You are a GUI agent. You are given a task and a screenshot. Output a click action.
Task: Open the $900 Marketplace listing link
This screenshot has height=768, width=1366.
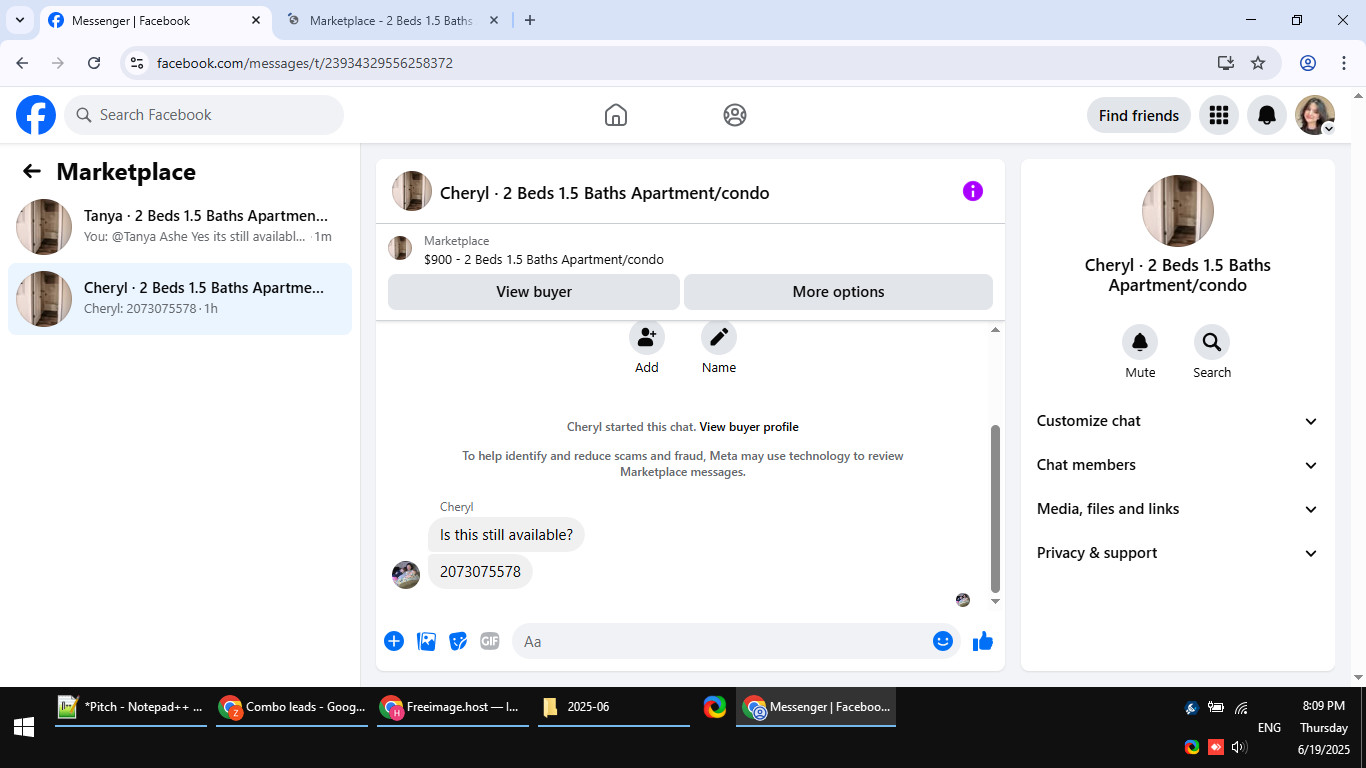tap(544, 259)
